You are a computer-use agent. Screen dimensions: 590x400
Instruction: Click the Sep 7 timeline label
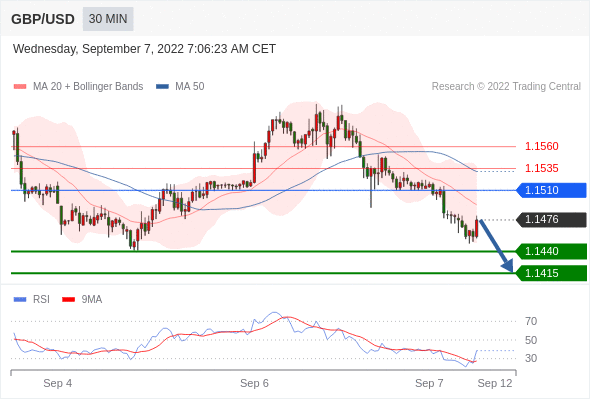click(429, 383)
